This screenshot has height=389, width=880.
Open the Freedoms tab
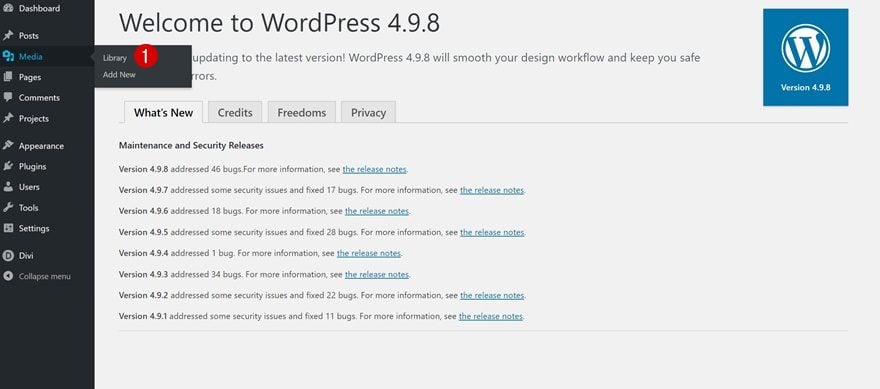click(x=301, y=112)
